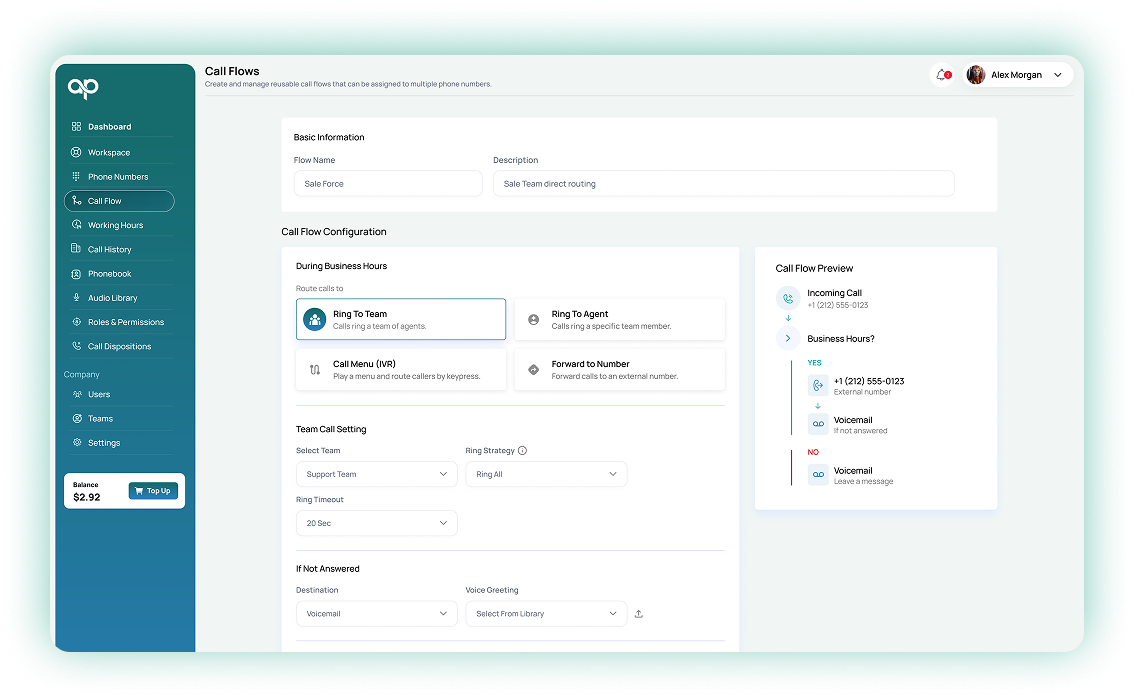Open the Ring Timeout dropdown
Image resolution: width=1134 pixels, height=697 pixels.
376,523
